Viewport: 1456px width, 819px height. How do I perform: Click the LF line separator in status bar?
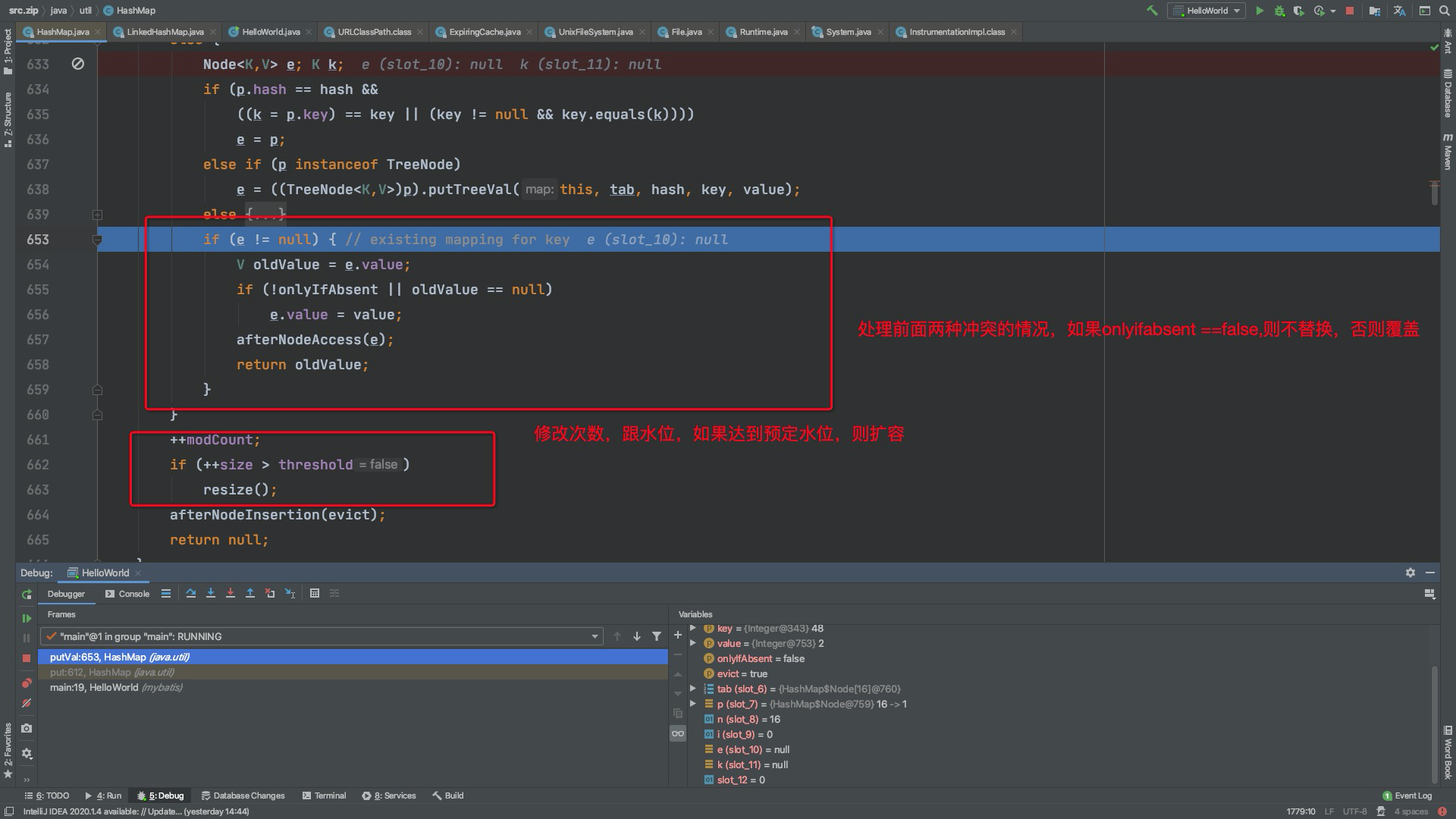(x=1329, y=811)
